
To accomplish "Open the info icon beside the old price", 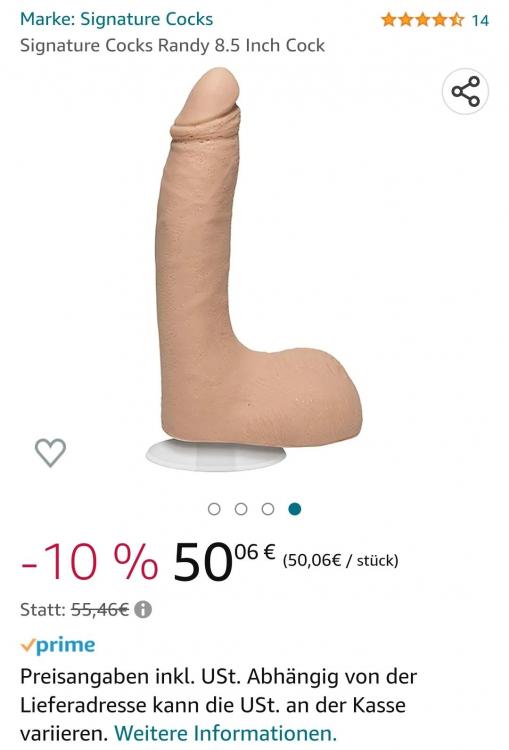I will 143,609.
